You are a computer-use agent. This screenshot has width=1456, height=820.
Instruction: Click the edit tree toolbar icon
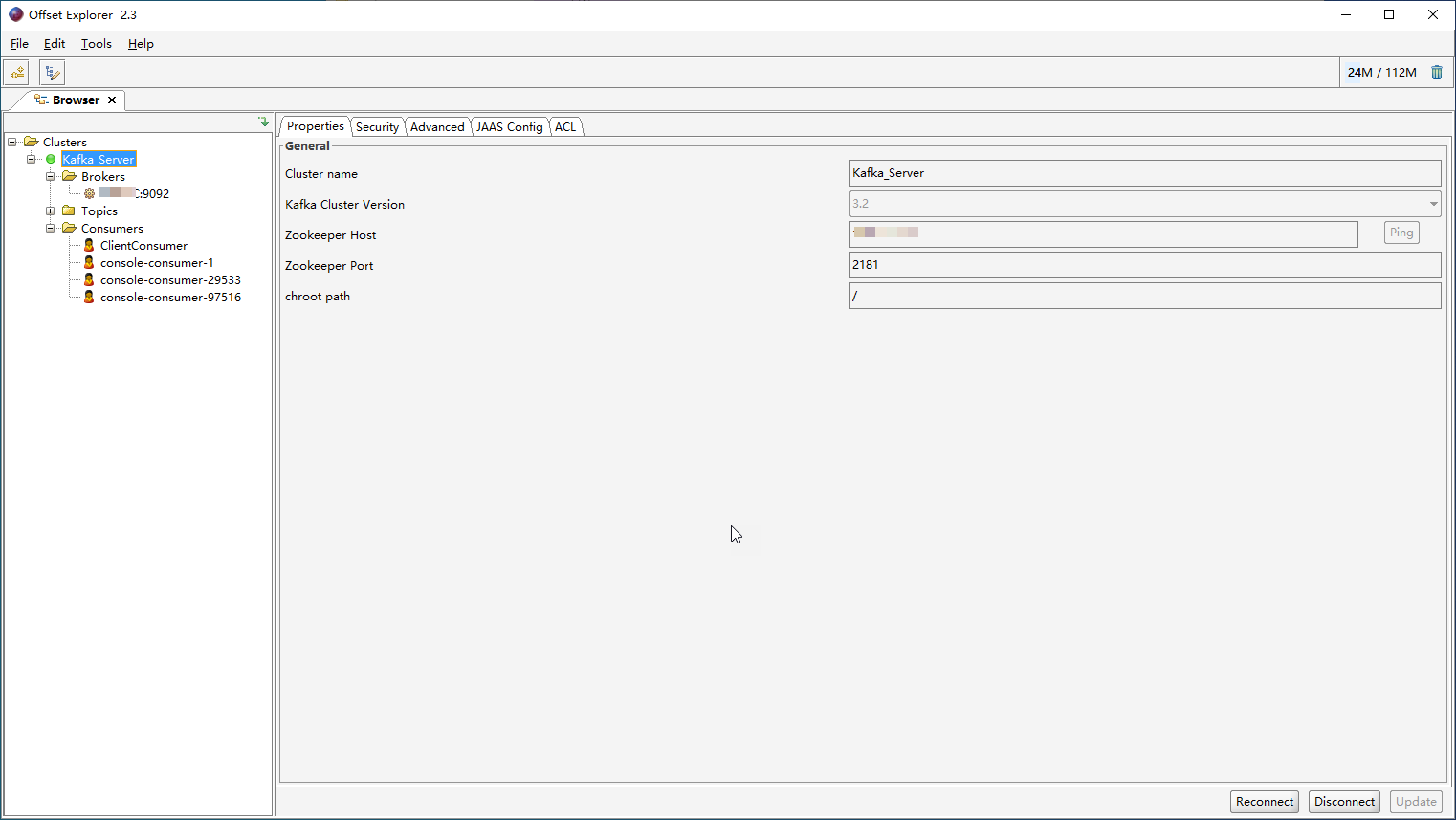(53, 73)
